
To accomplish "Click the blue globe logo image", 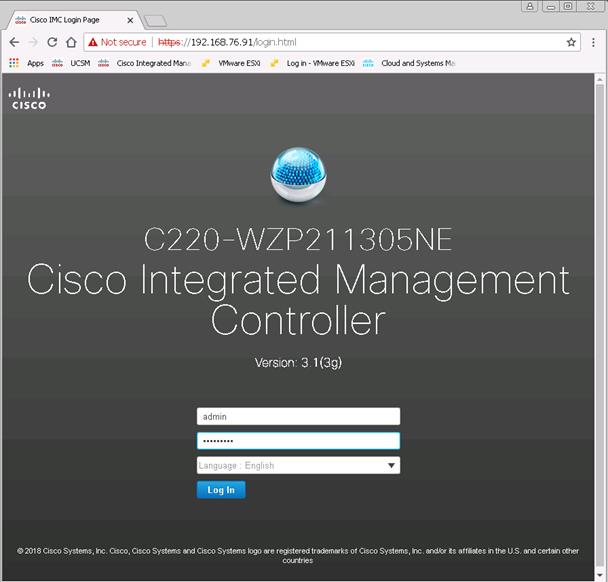I will [298, 175].
